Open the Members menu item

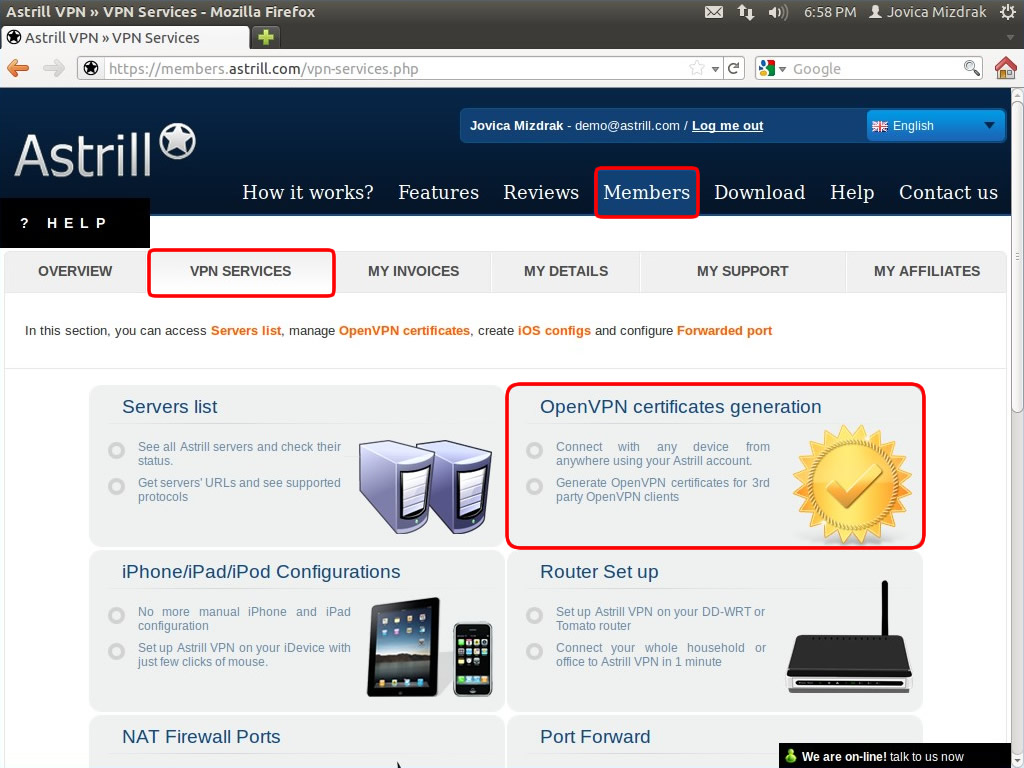pos(647,192)
